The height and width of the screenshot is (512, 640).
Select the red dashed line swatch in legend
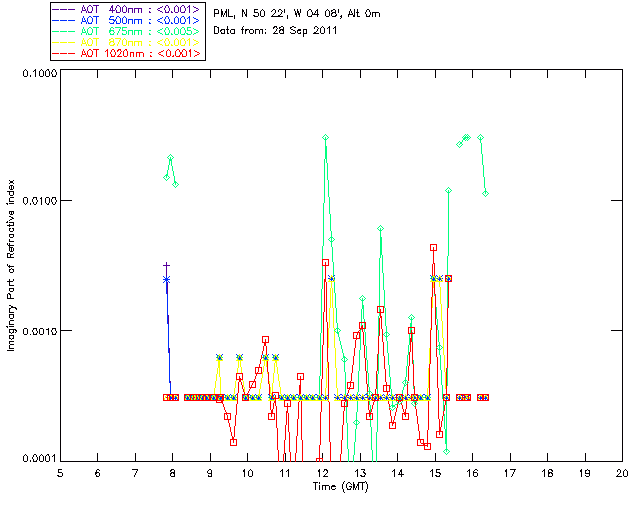pos(64,53)
